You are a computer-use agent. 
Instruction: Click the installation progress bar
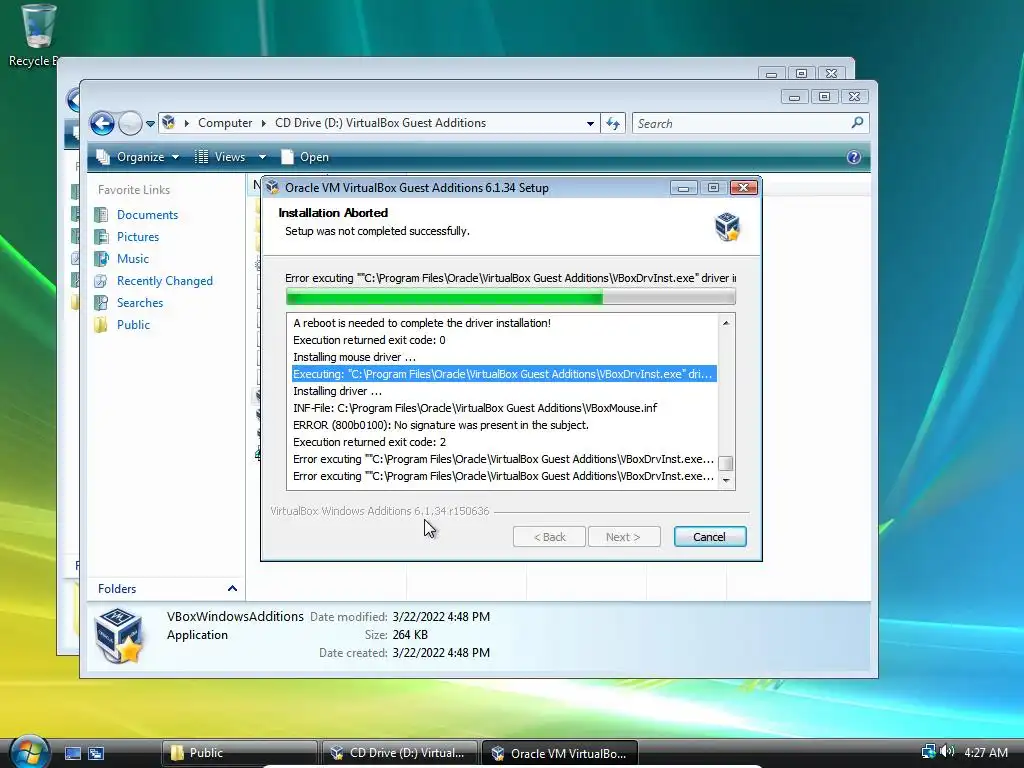click(511, 298)
